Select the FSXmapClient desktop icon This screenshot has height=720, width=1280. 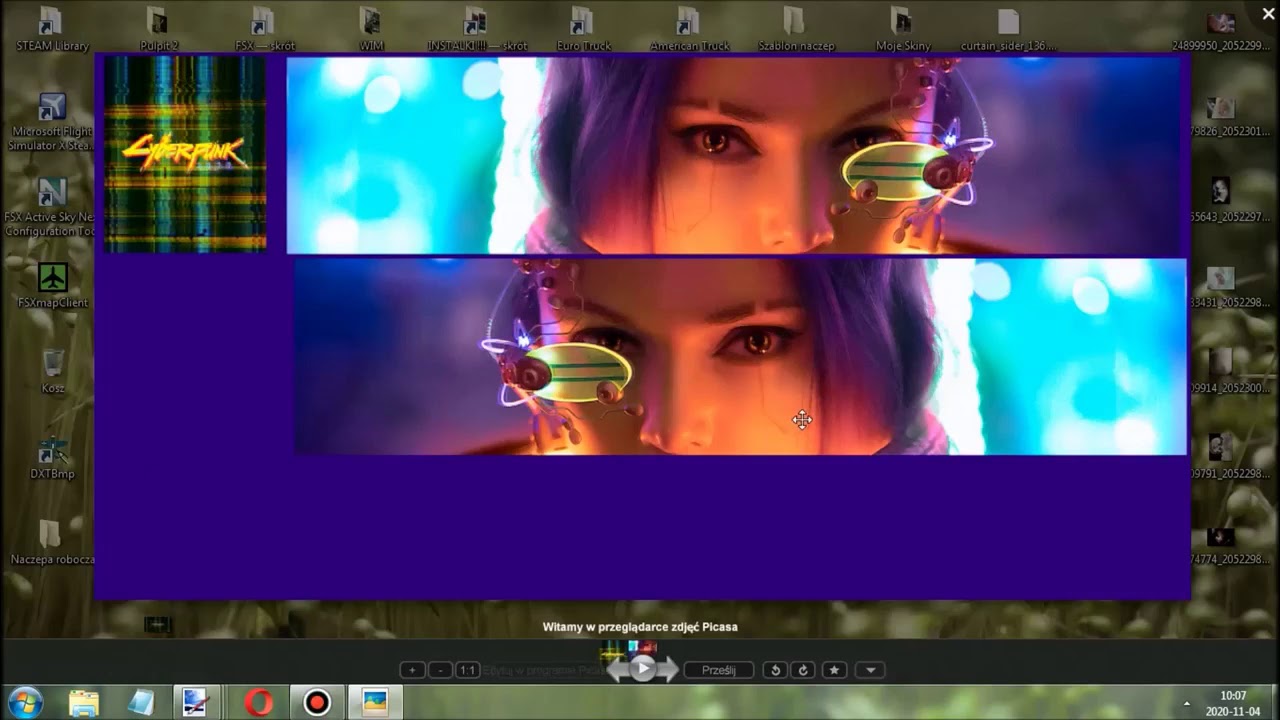pos(53,286)
